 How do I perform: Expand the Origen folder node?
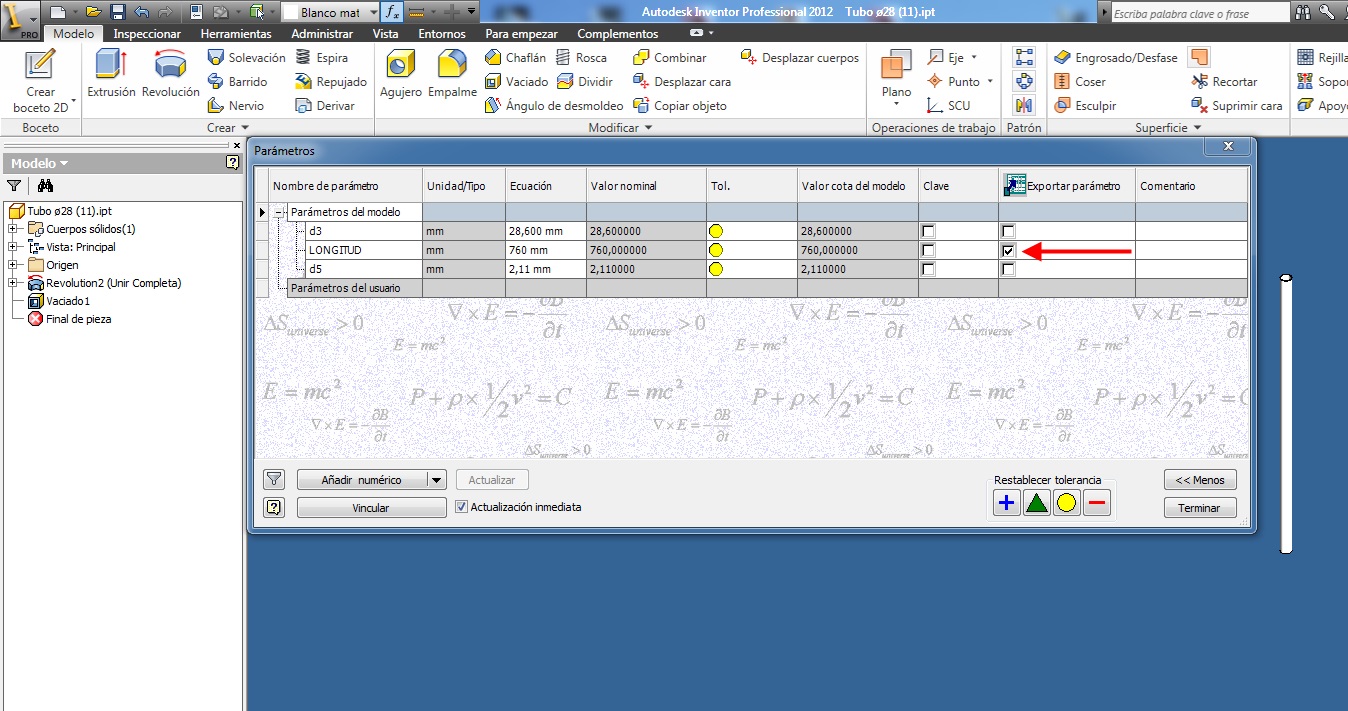pos(12,265)
